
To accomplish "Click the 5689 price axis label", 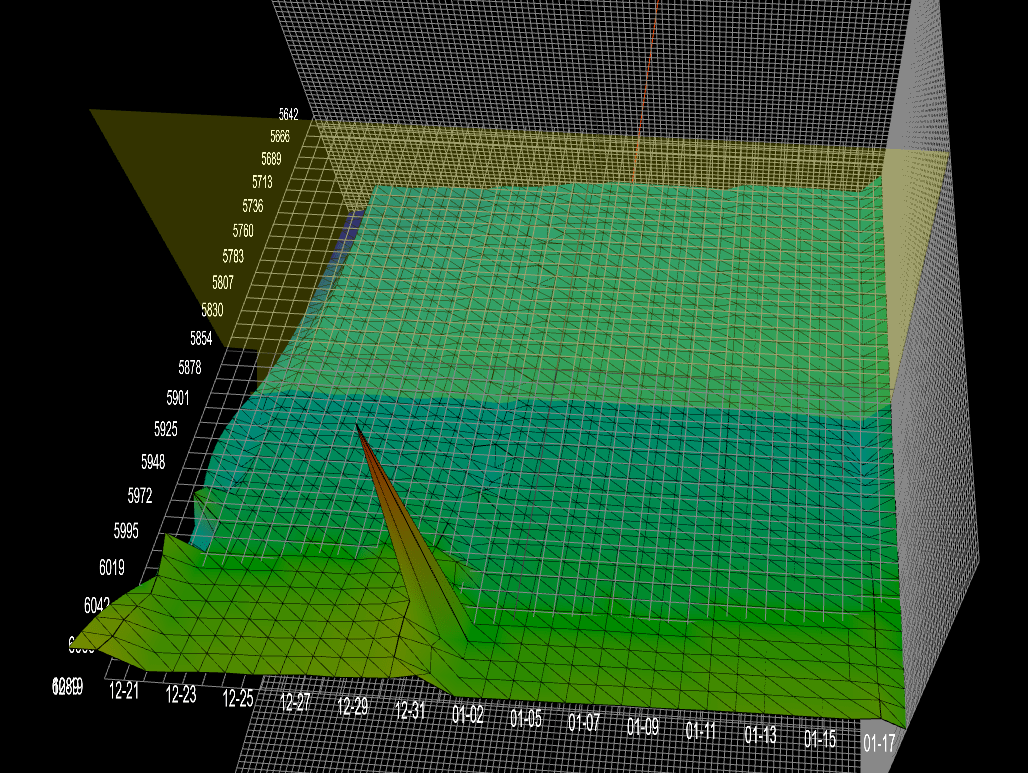I will [271, 159].
